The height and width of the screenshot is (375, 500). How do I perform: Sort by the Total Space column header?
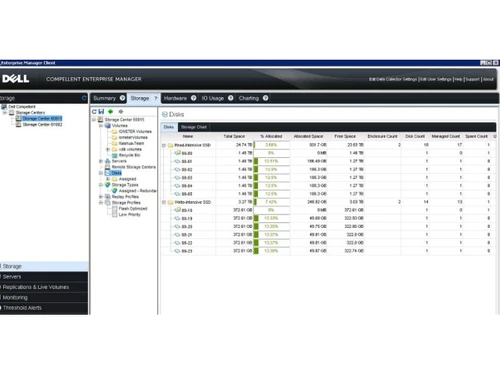tap(234, 136)
